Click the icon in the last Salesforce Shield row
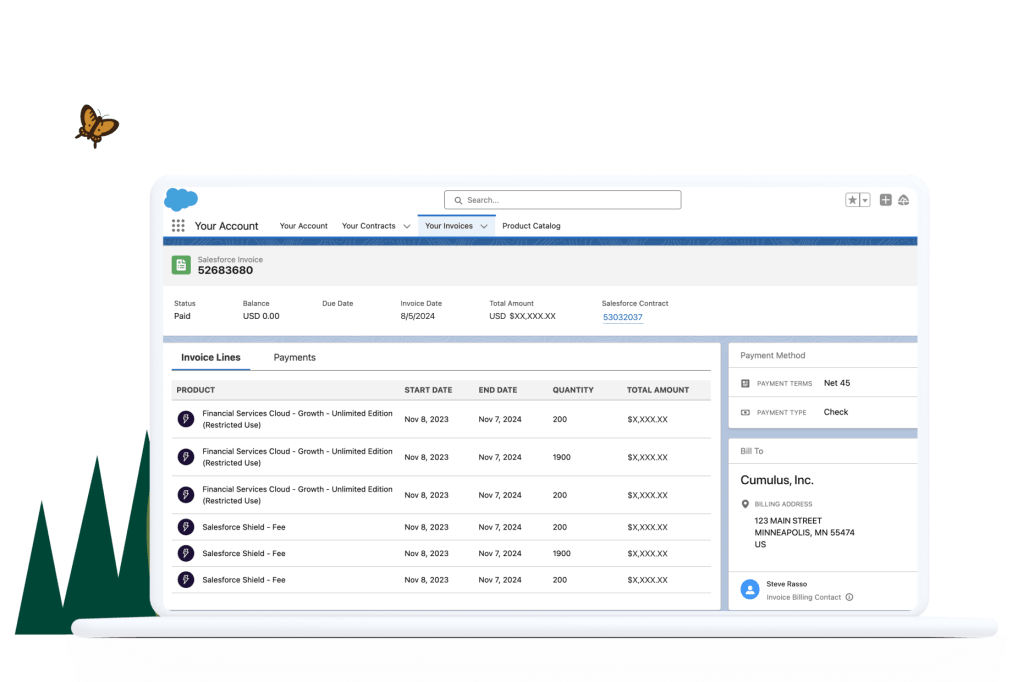 pos(186,580)
